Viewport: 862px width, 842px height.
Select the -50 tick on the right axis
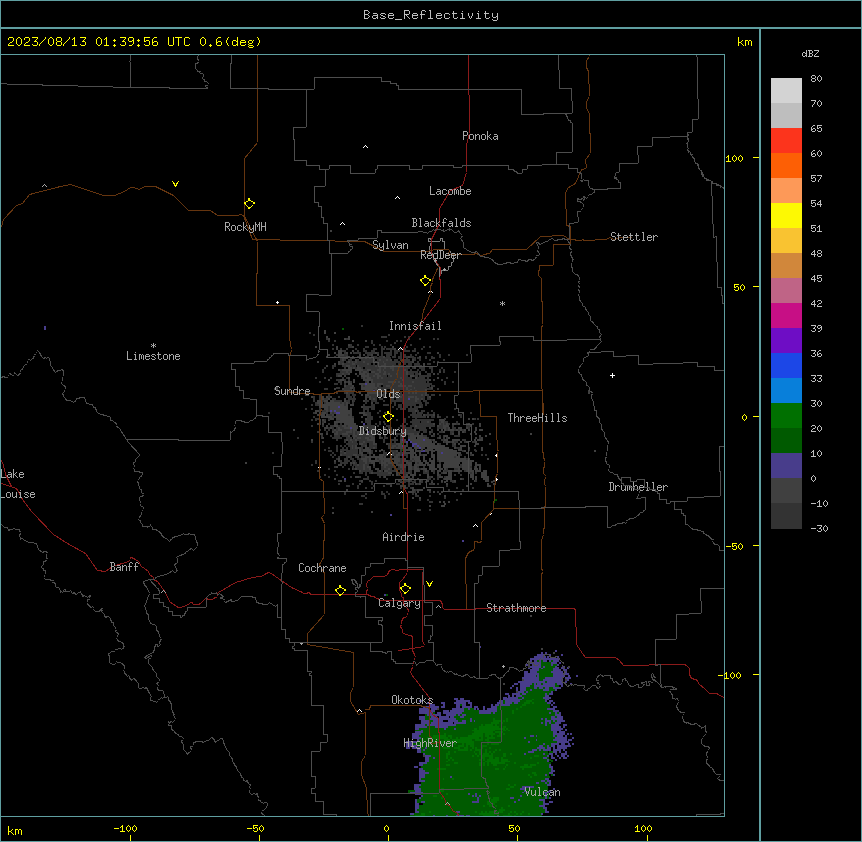point(734,546)
